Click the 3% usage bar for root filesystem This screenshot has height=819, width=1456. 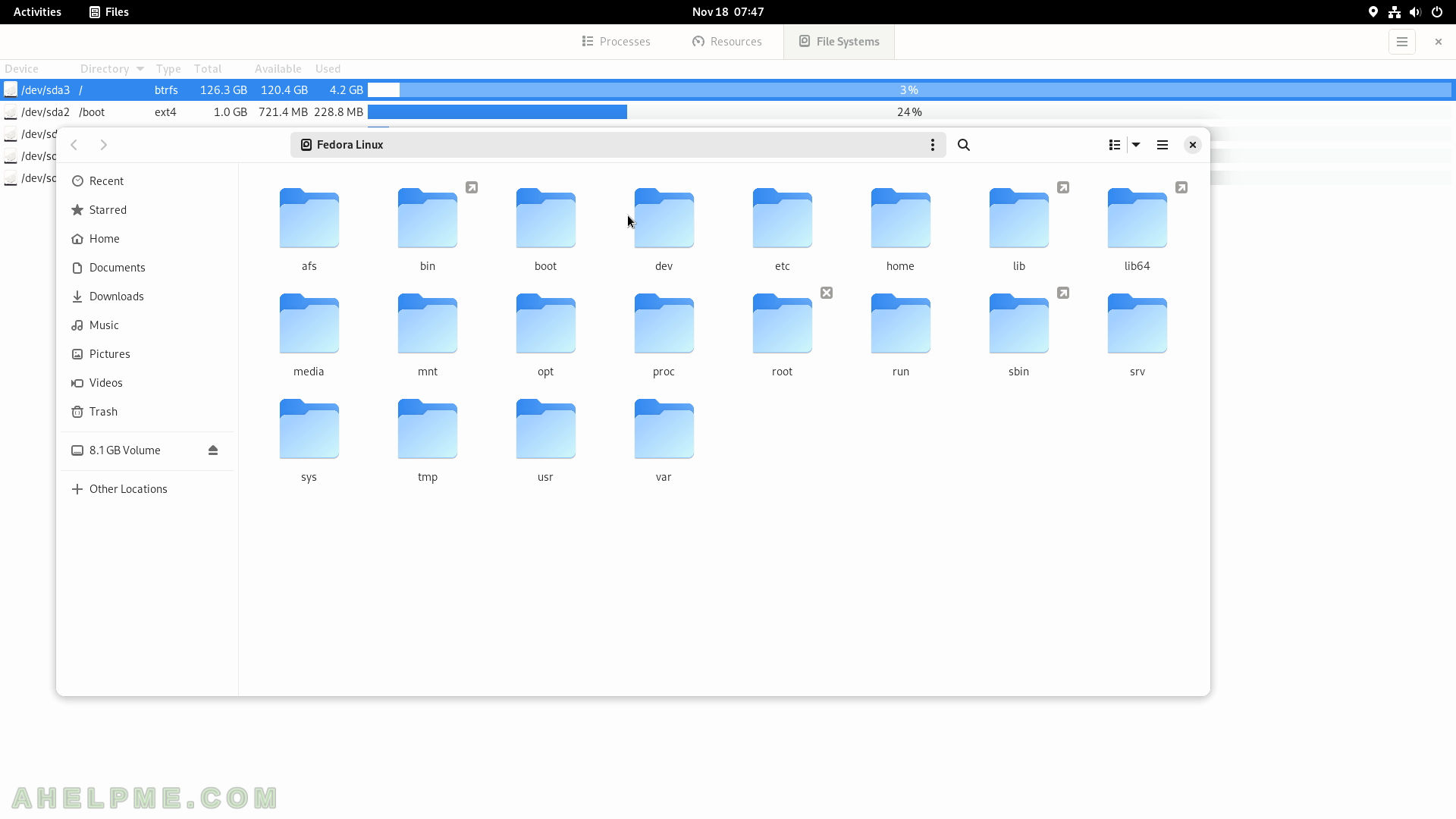point(909,90)
